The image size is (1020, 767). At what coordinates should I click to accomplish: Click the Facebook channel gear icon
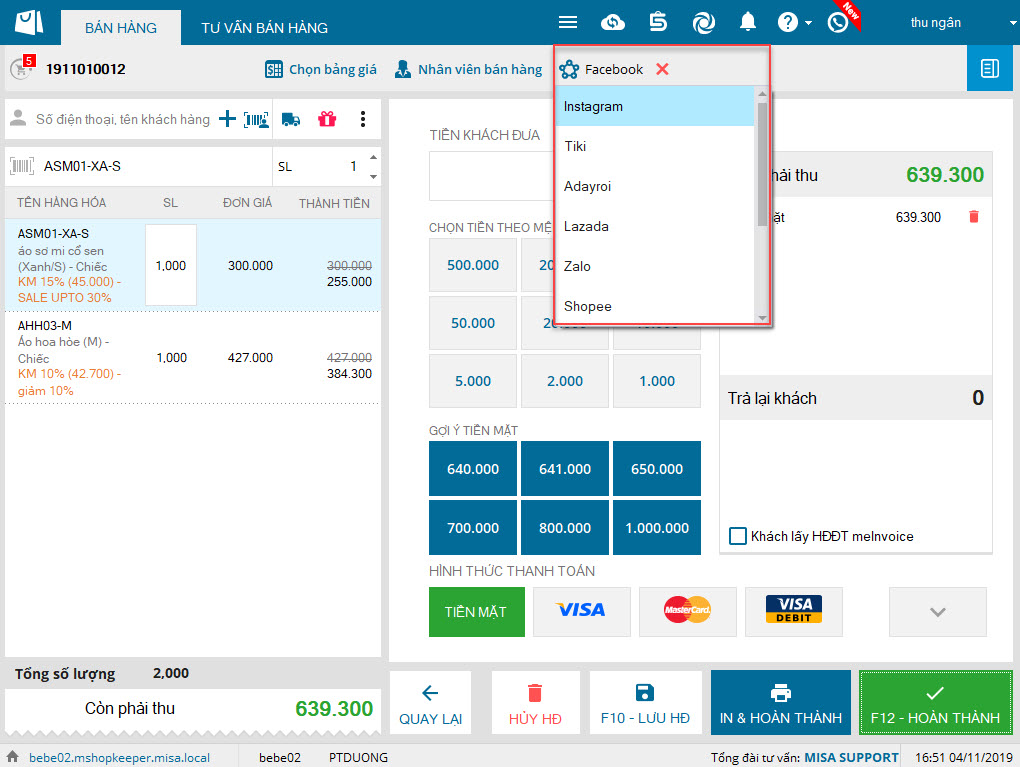(x=569, y=69)
